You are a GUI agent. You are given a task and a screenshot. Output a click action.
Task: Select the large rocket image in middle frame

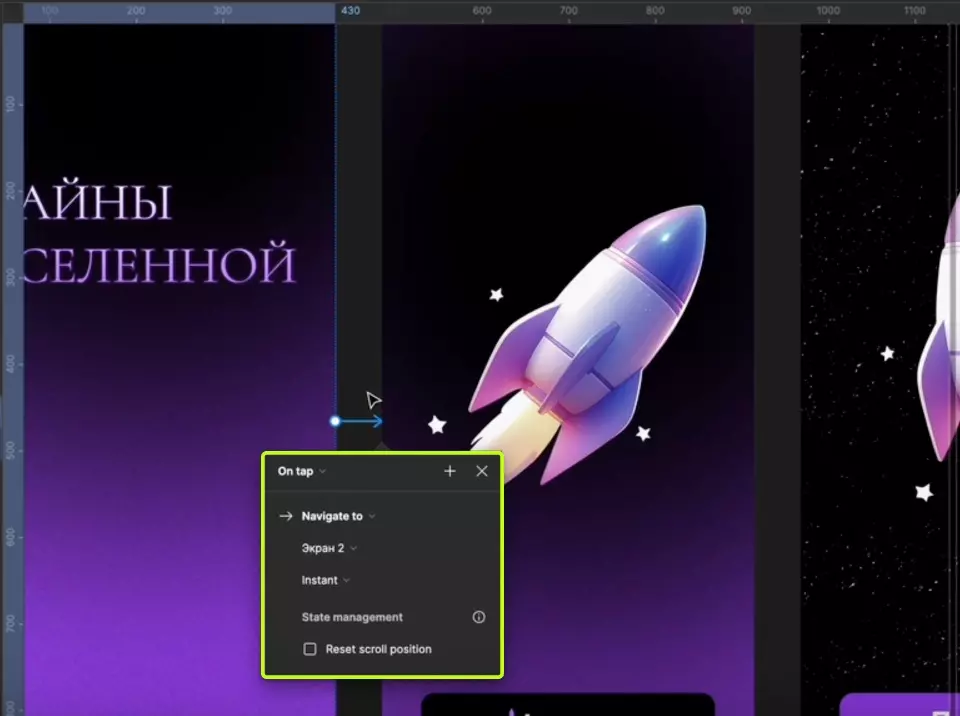[x=587, y=344]
